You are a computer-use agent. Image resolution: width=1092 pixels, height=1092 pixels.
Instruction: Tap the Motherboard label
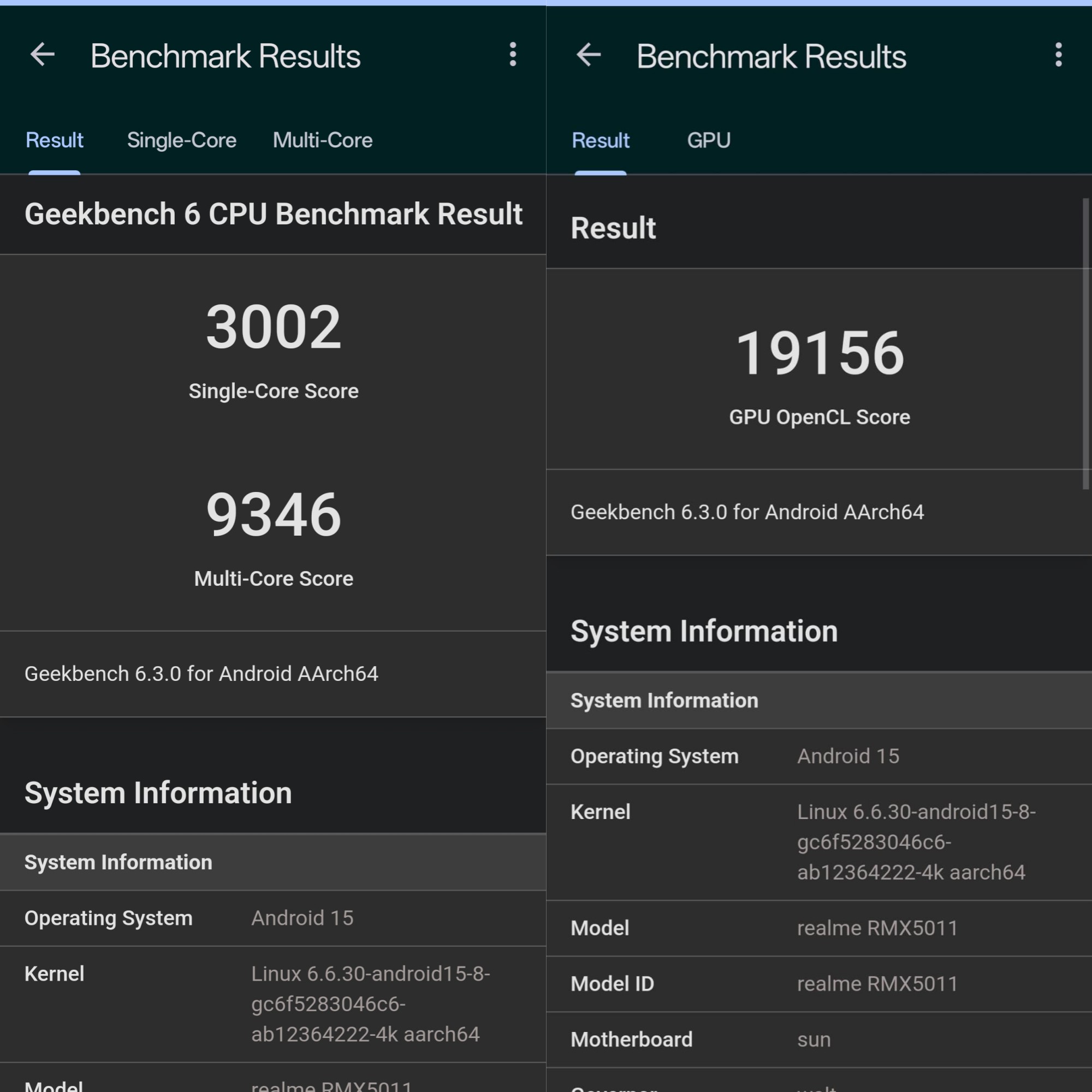pos(631,1040)
